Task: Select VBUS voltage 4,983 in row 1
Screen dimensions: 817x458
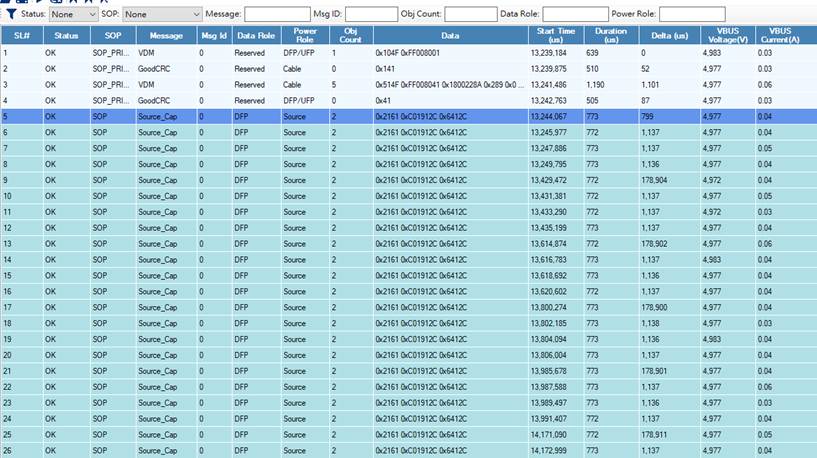Action: tap(712, 53)
